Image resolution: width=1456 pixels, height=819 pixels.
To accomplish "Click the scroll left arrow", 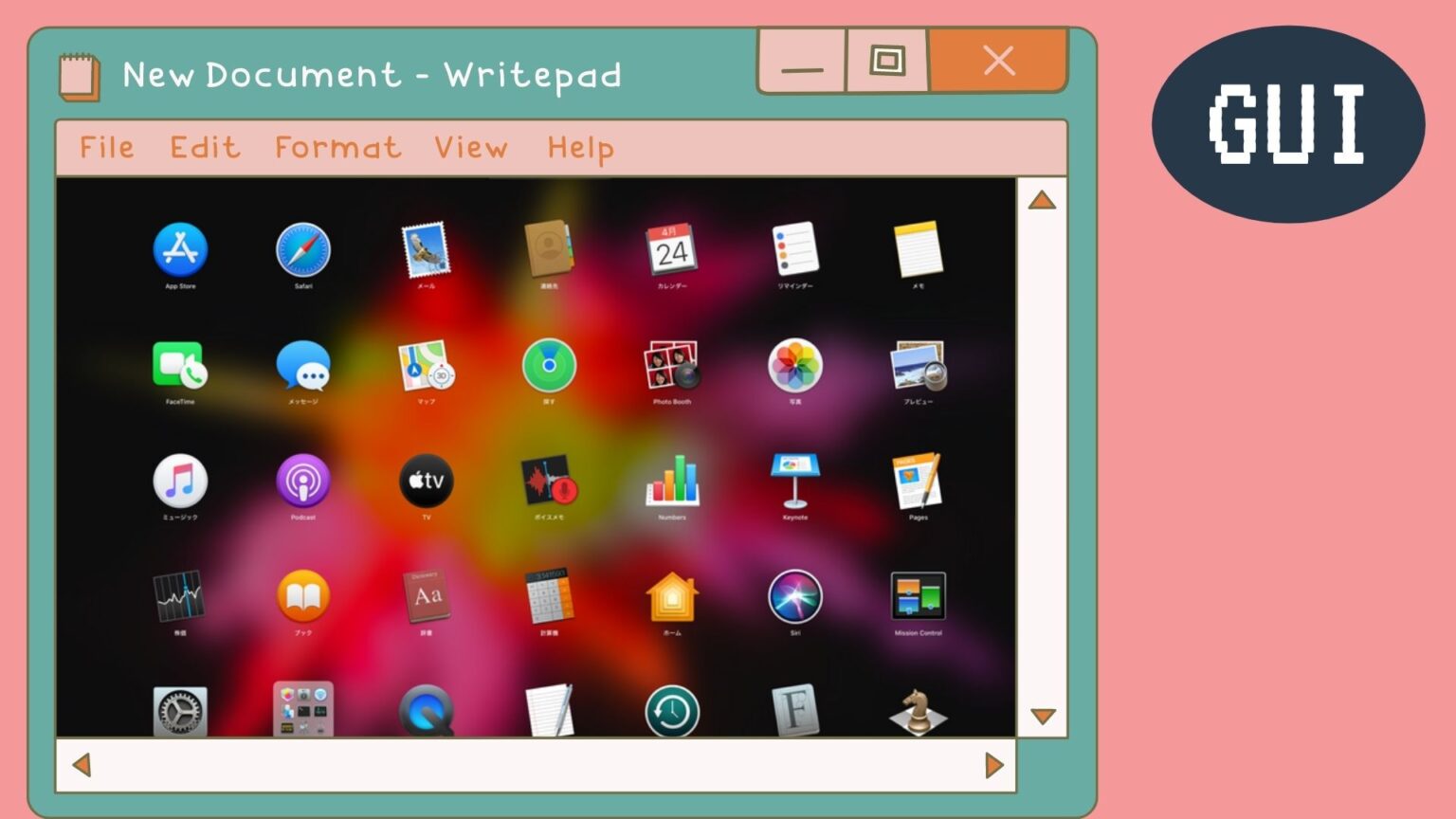I will pyautogui.click(x=82, y=765).
